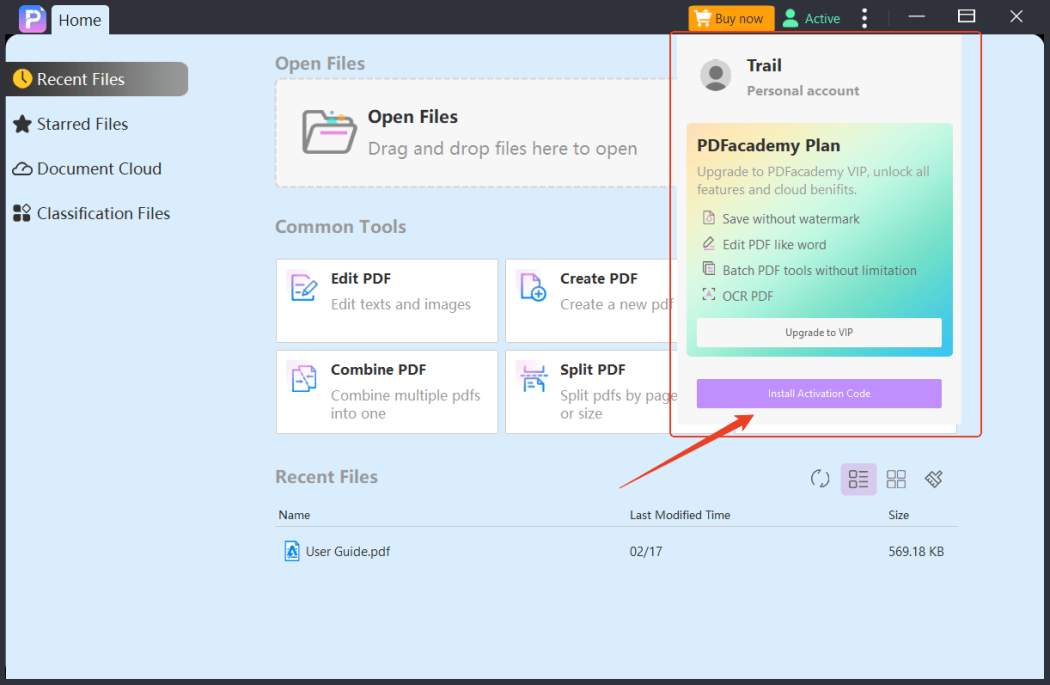Click the Edit PDF like word text
Screen dimensions: 1050x685
tap(774, 245)
